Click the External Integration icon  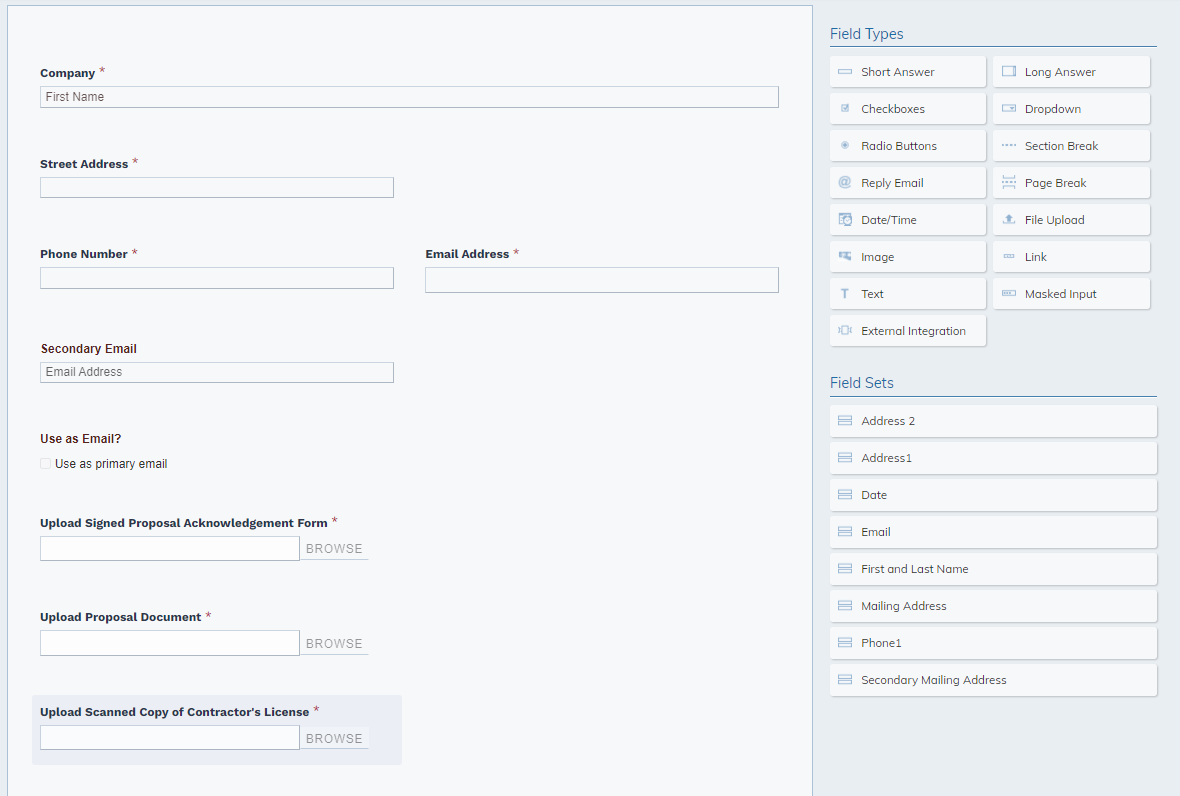844,330
